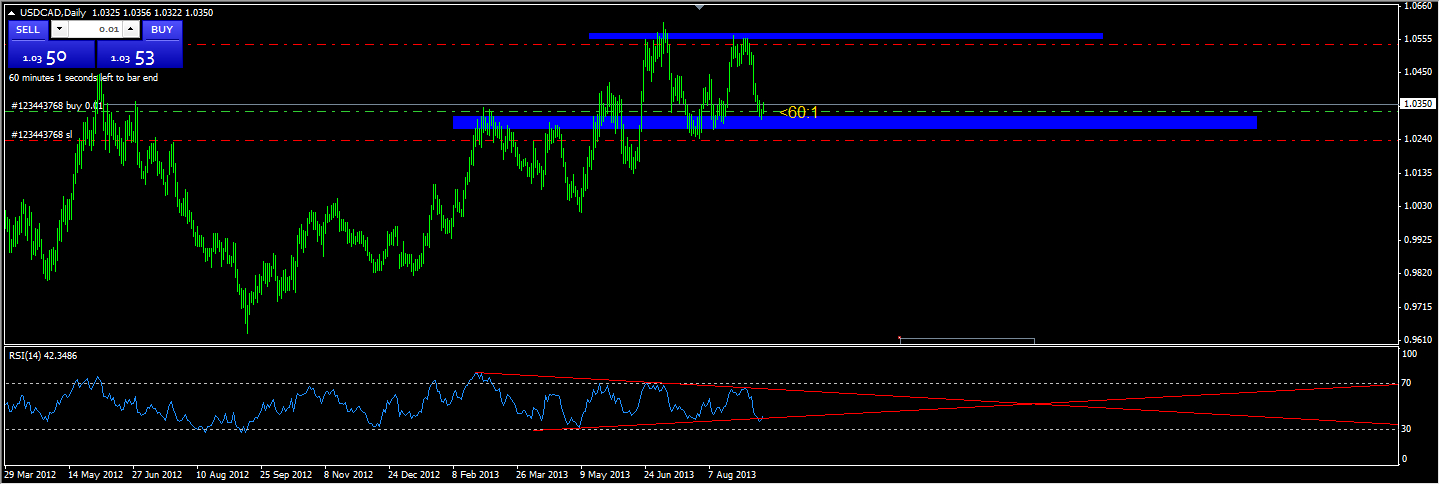1440x485 pixels.
Task: Click the '<60.1' text label on the chart
Action: click(799, 112)
